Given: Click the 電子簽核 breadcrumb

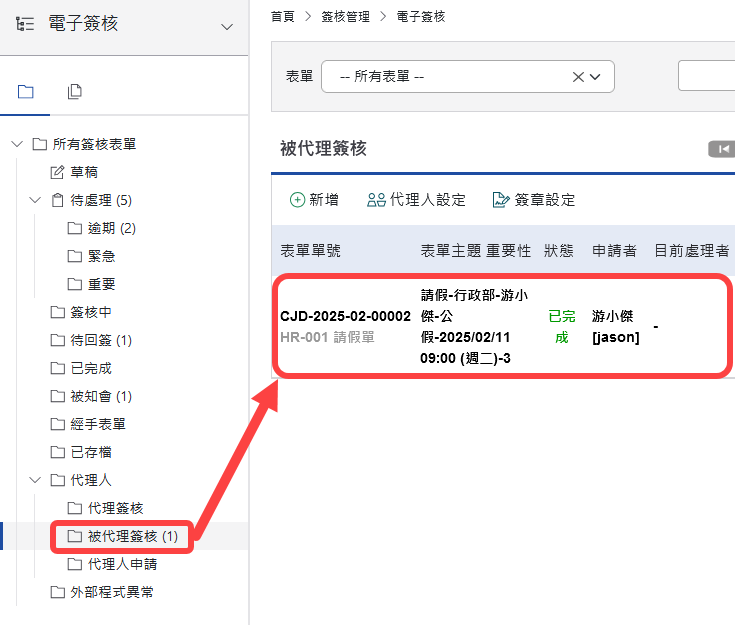Looking at the screenshot, I should pos(420,17).
